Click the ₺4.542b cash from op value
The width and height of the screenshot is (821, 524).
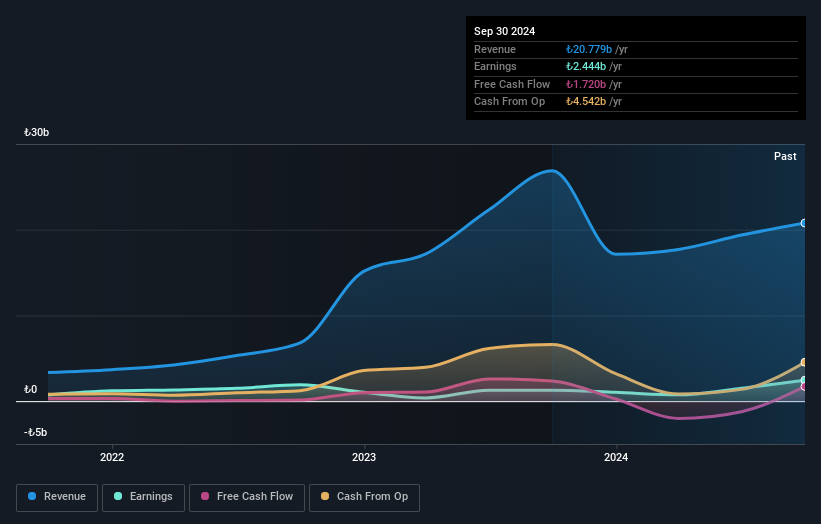point(585,102)
